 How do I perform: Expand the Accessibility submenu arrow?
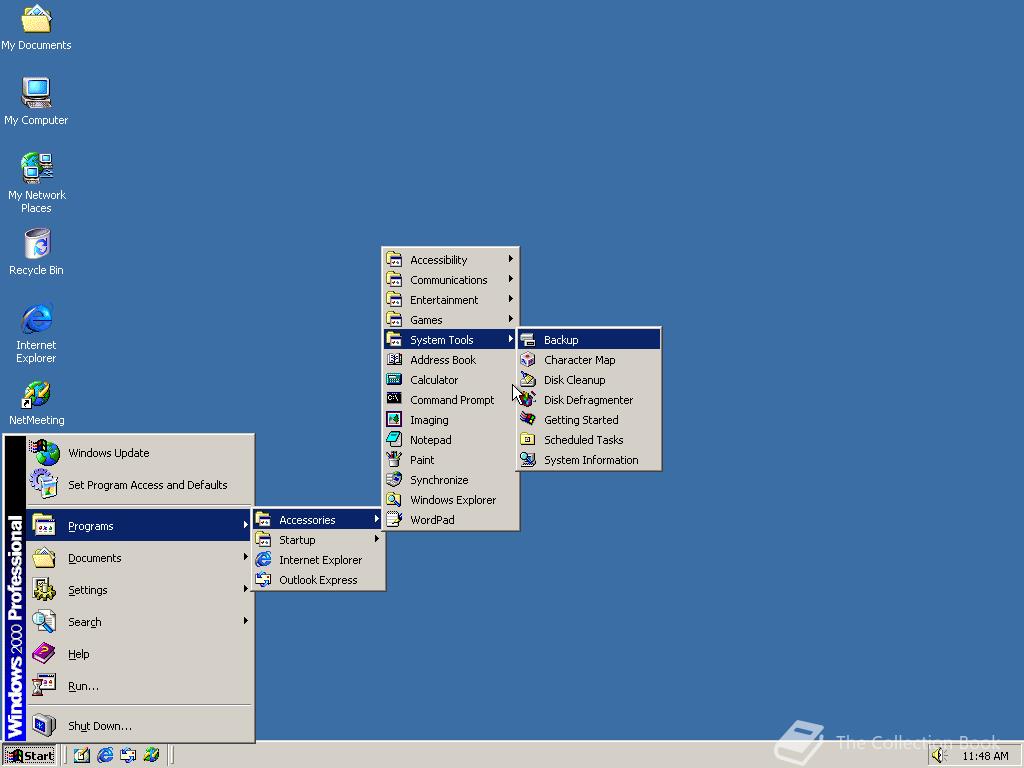511,259
